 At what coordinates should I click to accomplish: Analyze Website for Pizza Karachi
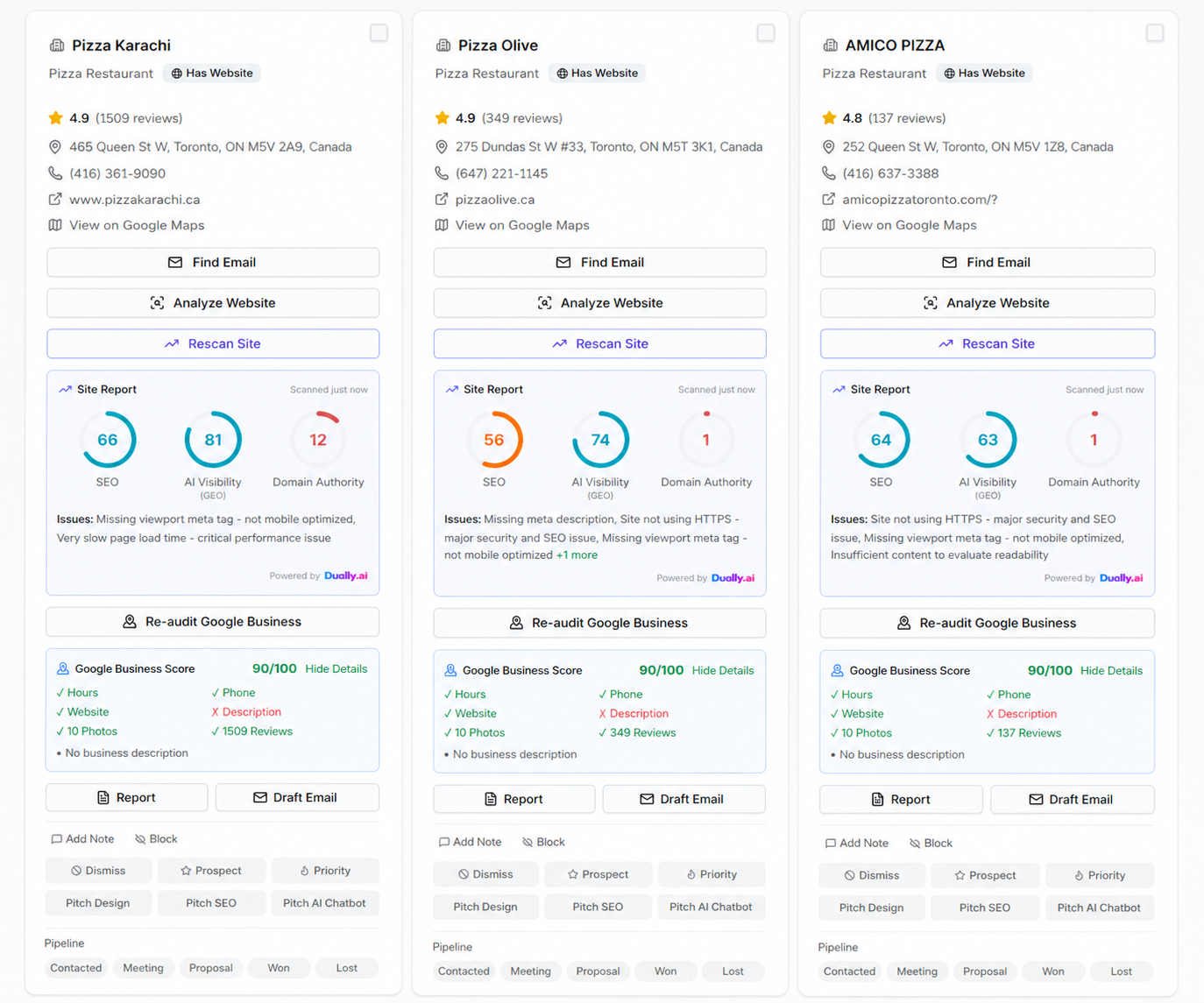coord(213,303)
